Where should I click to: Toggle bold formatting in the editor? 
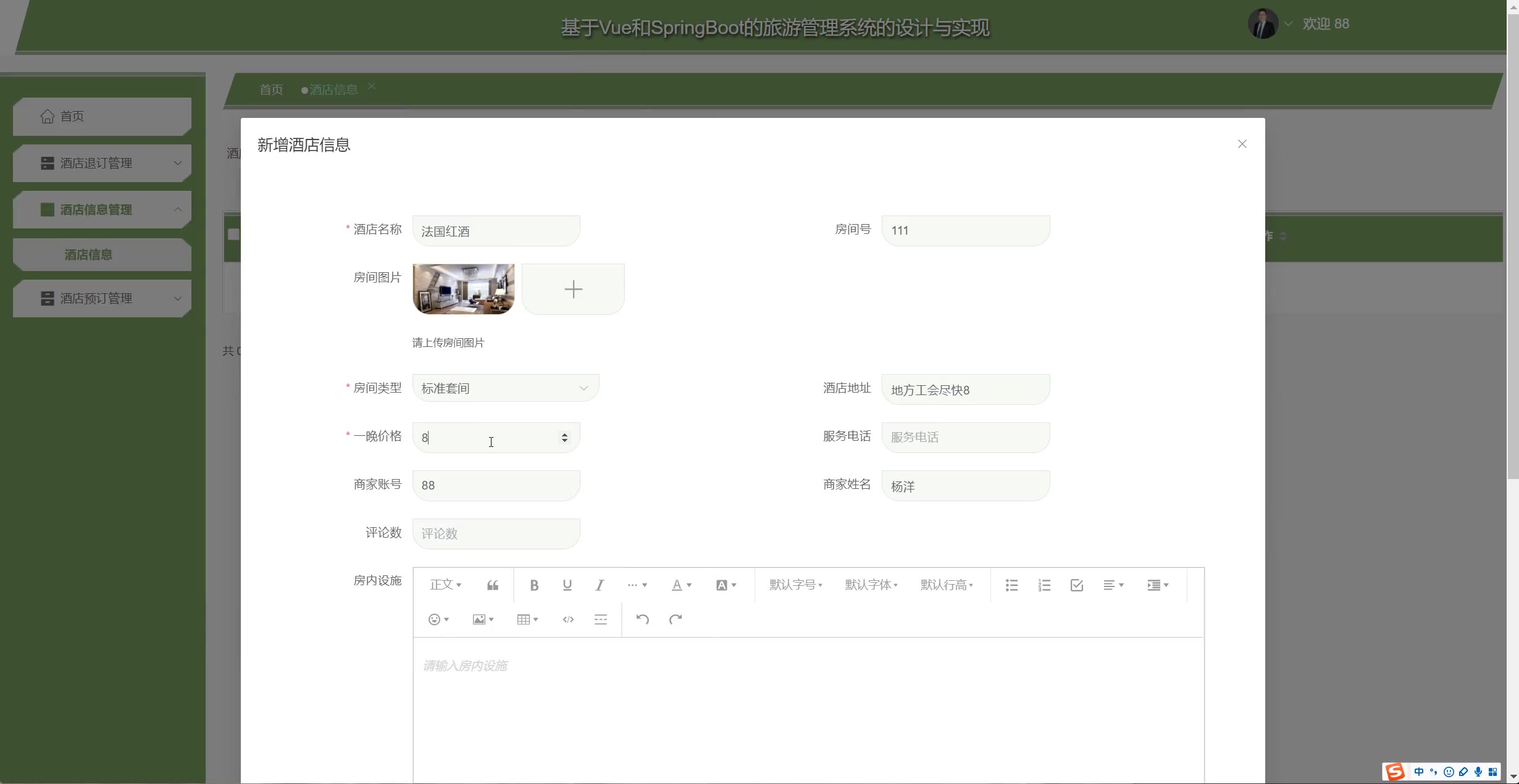point(534,585)
